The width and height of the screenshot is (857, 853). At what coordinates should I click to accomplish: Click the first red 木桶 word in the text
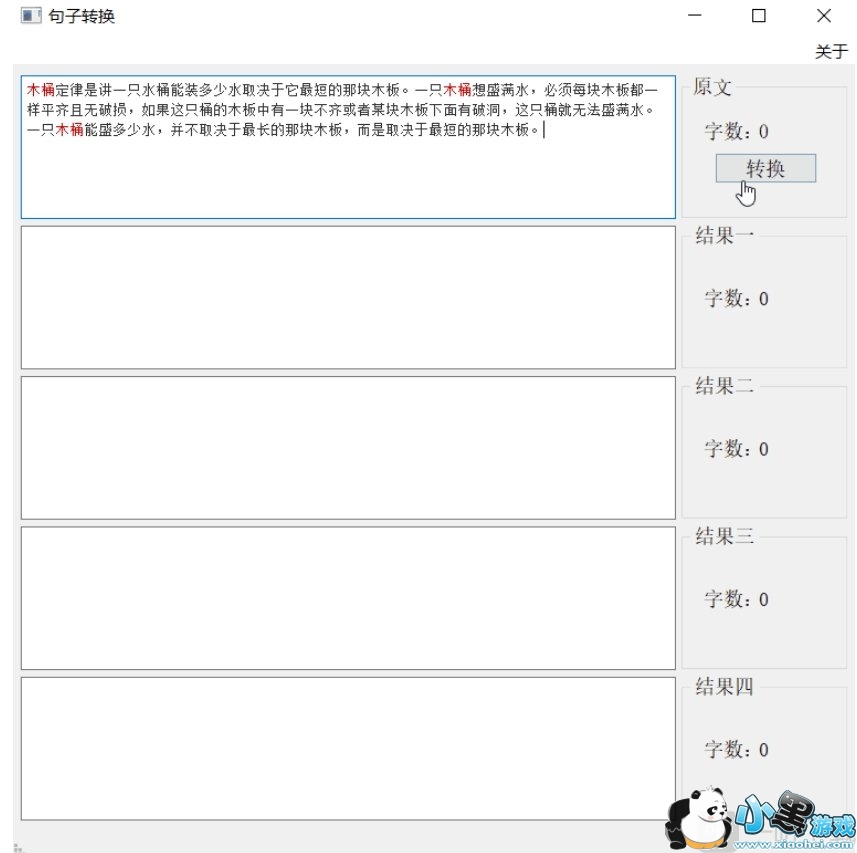41,89
